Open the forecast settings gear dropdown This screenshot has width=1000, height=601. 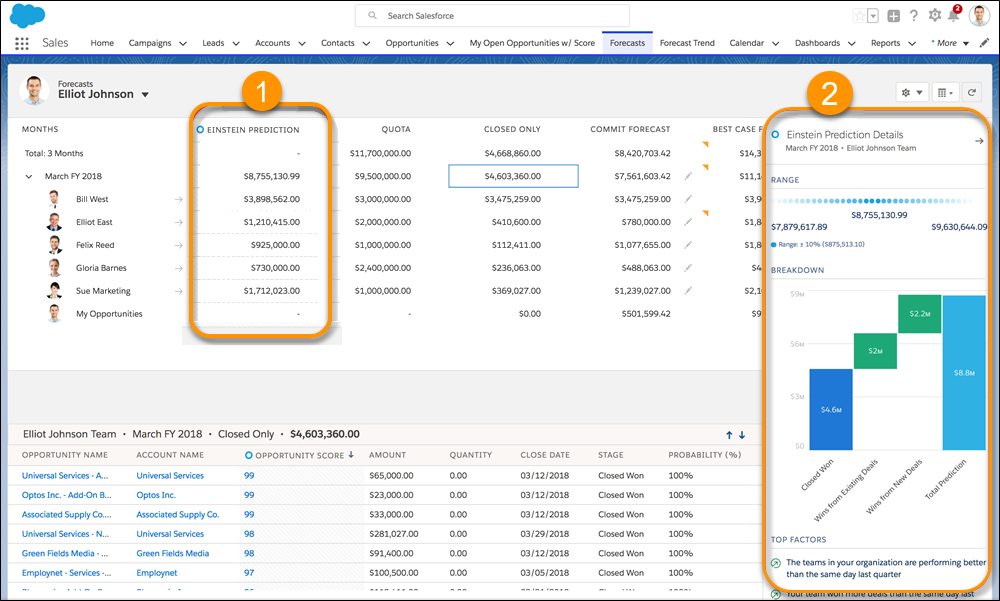(x=911, y=93)
